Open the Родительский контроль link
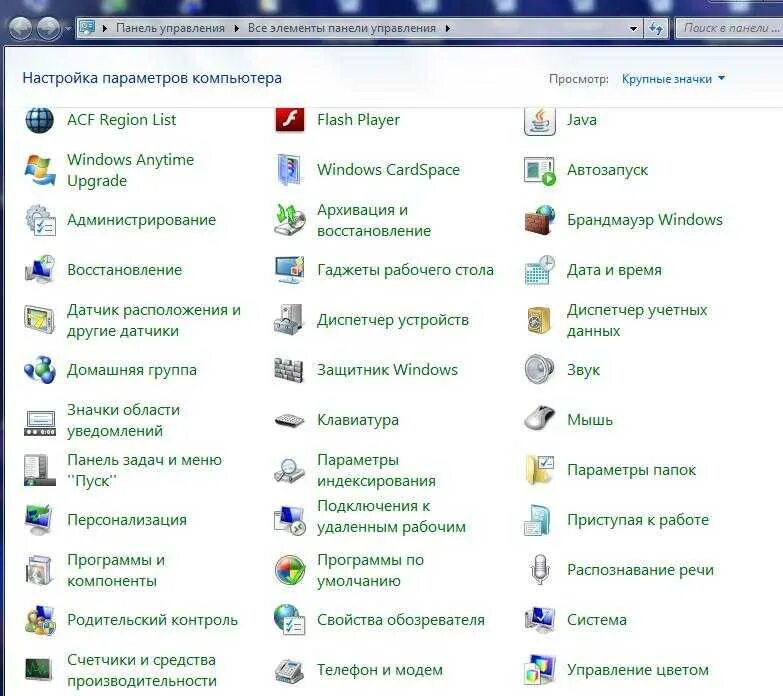Image resolution: width=783 pixels, height=696 pixels. 152,620
